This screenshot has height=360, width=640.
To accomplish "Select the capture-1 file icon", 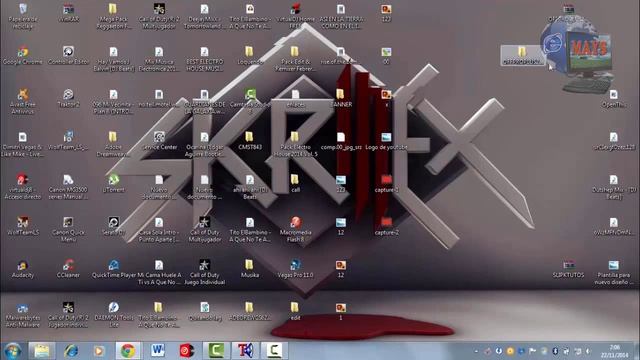I will (x=386, y=183).
